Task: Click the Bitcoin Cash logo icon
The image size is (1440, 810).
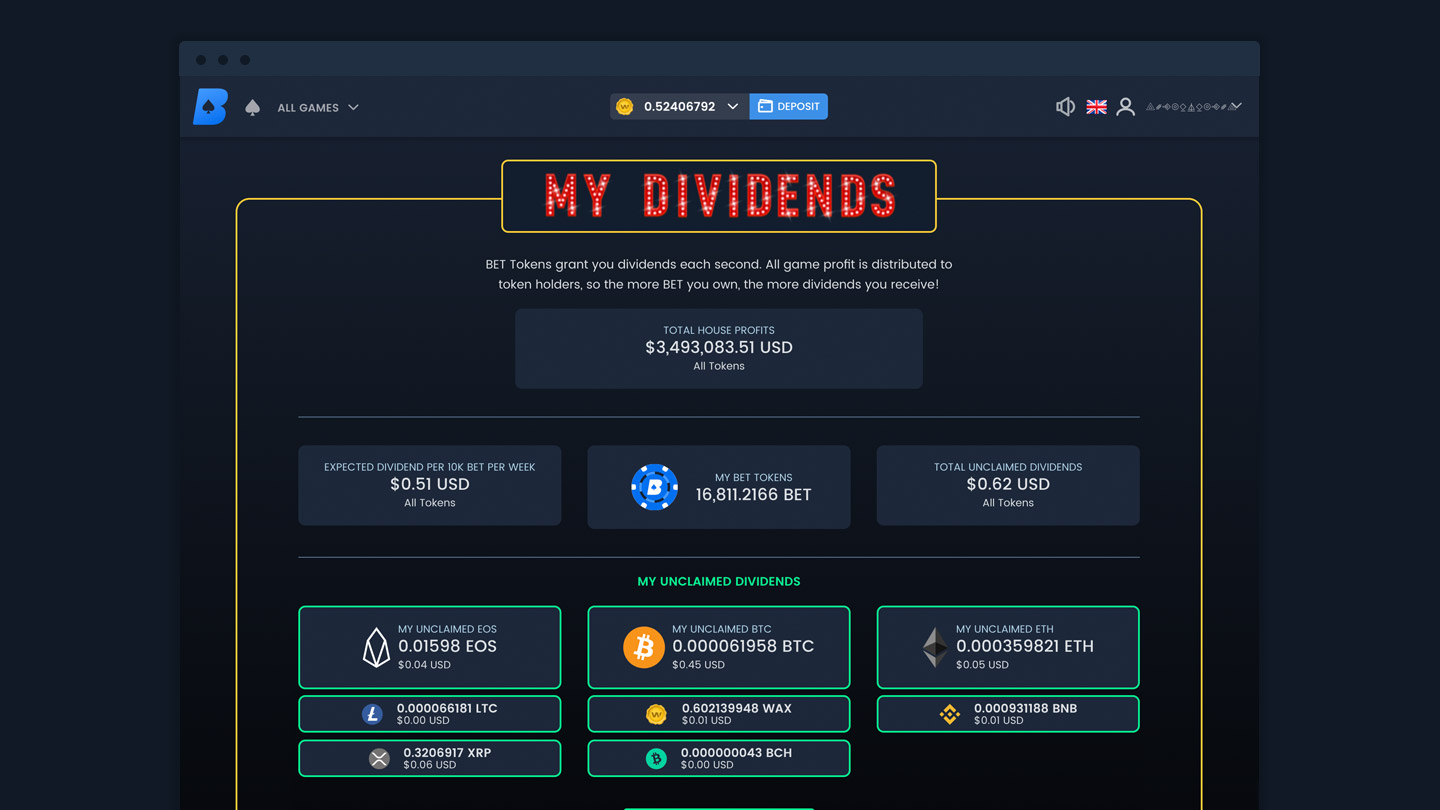Action: click(656, 759)
